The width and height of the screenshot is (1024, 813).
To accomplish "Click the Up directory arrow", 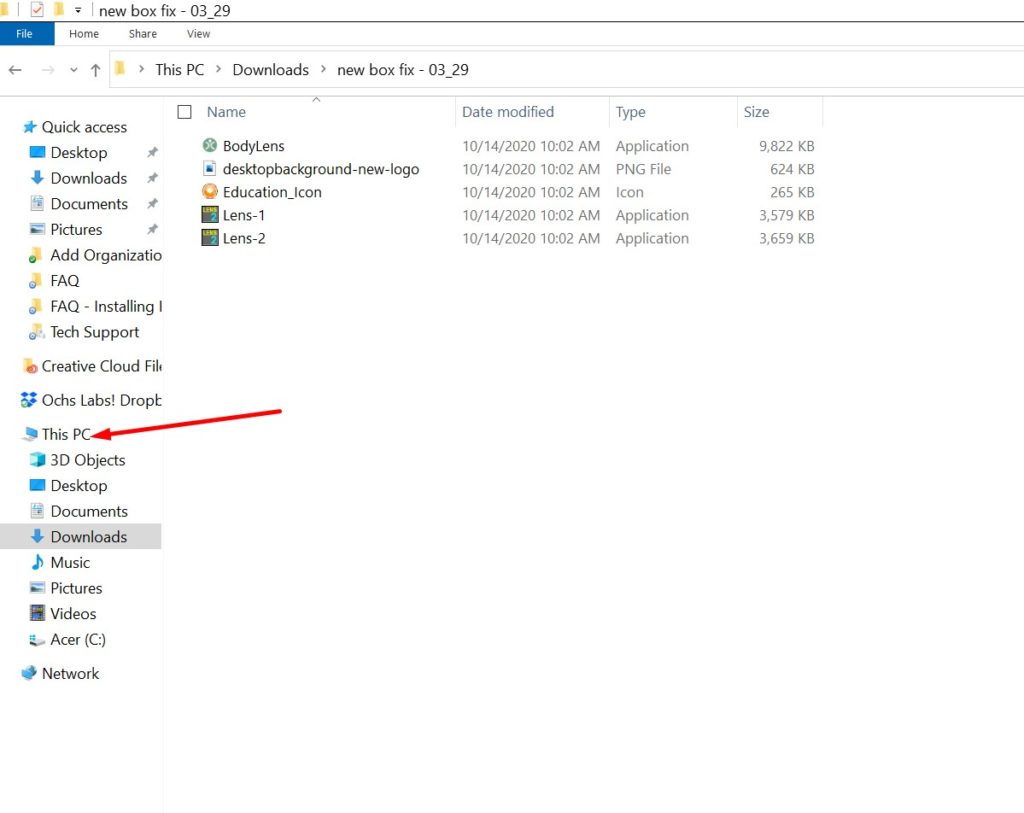I will (95, 70).
